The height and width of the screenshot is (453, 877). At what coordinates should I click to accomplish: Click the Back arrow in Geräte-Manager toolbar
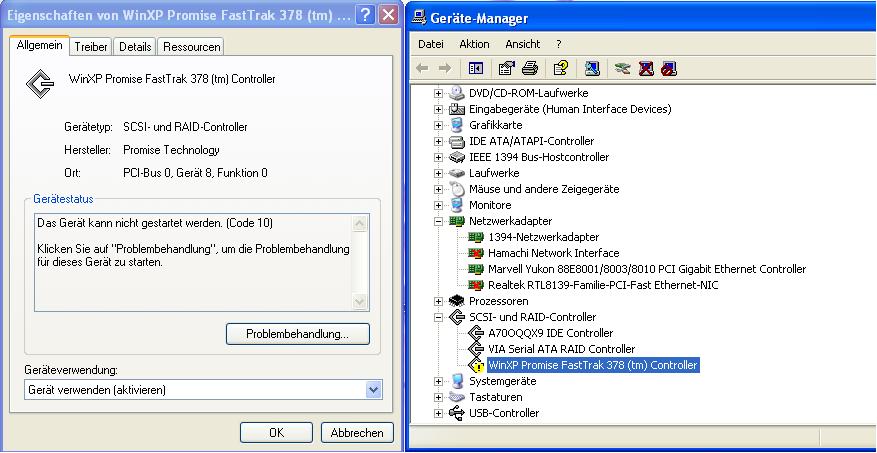pos(422,68)
